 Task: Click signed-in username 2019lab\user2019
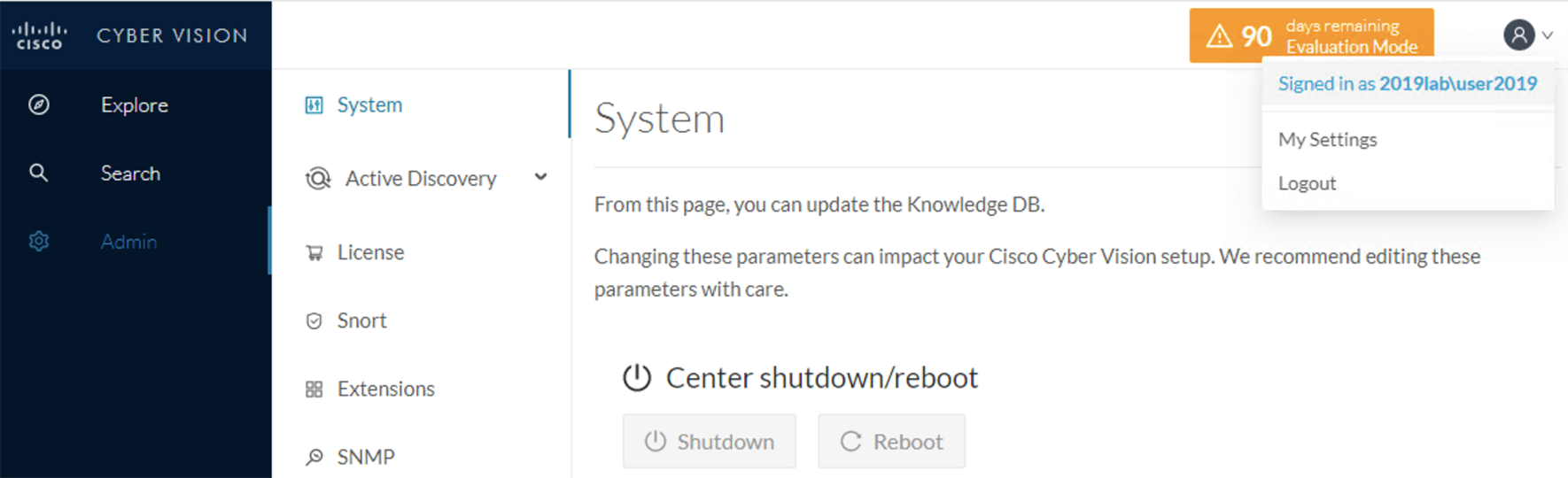tap(1458, 84)
